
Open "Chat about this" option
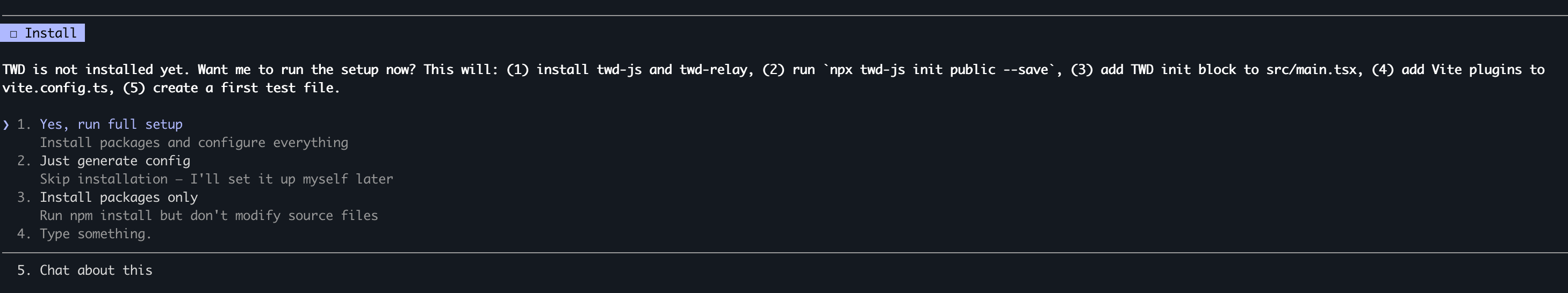coord(96,270)
